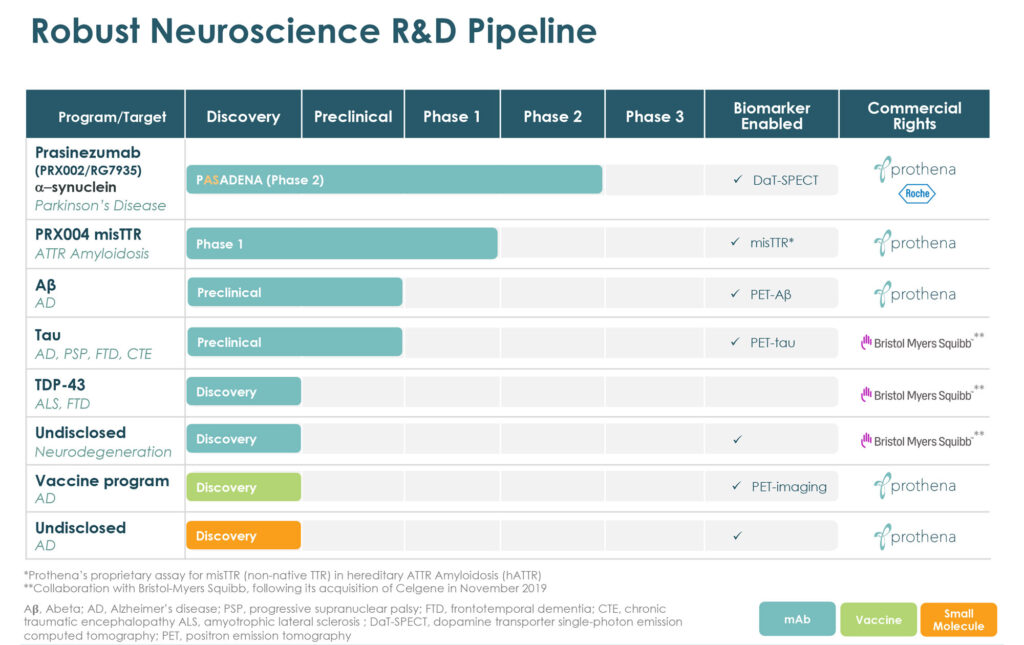Click the TDP-43 program name
This screenshot has width=1024, height=645.
point(59,385)
